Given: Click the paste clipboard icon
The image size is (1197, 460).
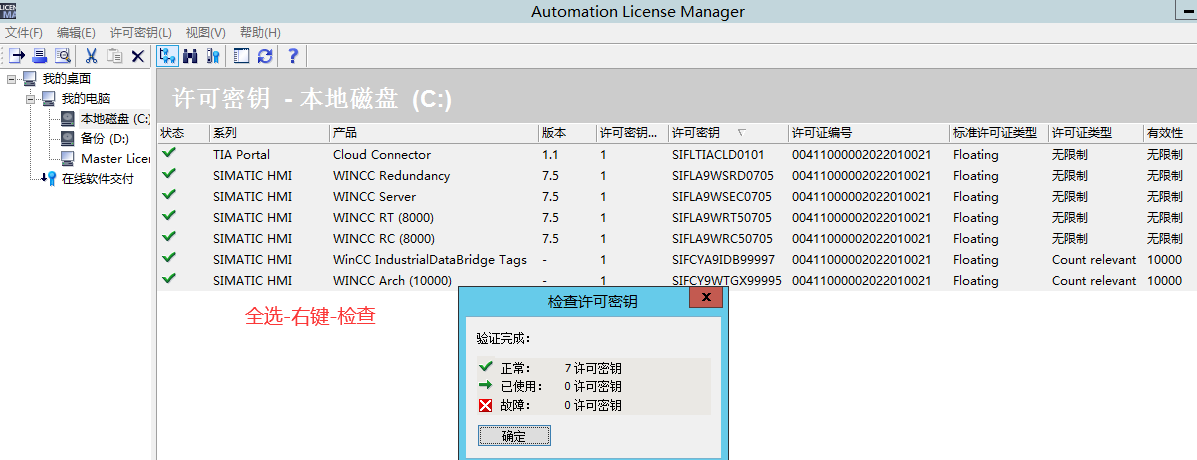Looking at the screenshot, I should 115,56.
